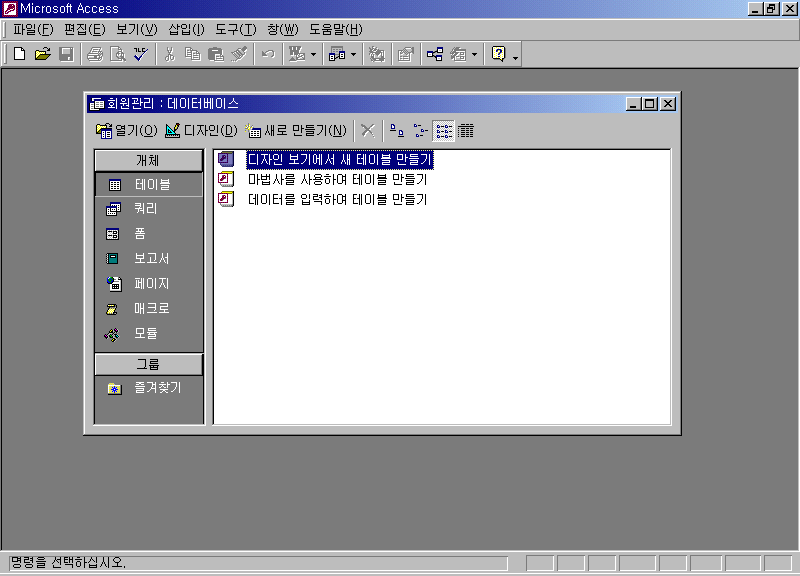Viewport: 800px width, 576px height.
Task: Click the Print toolbar icon
Action: click(x=95, y=54)
